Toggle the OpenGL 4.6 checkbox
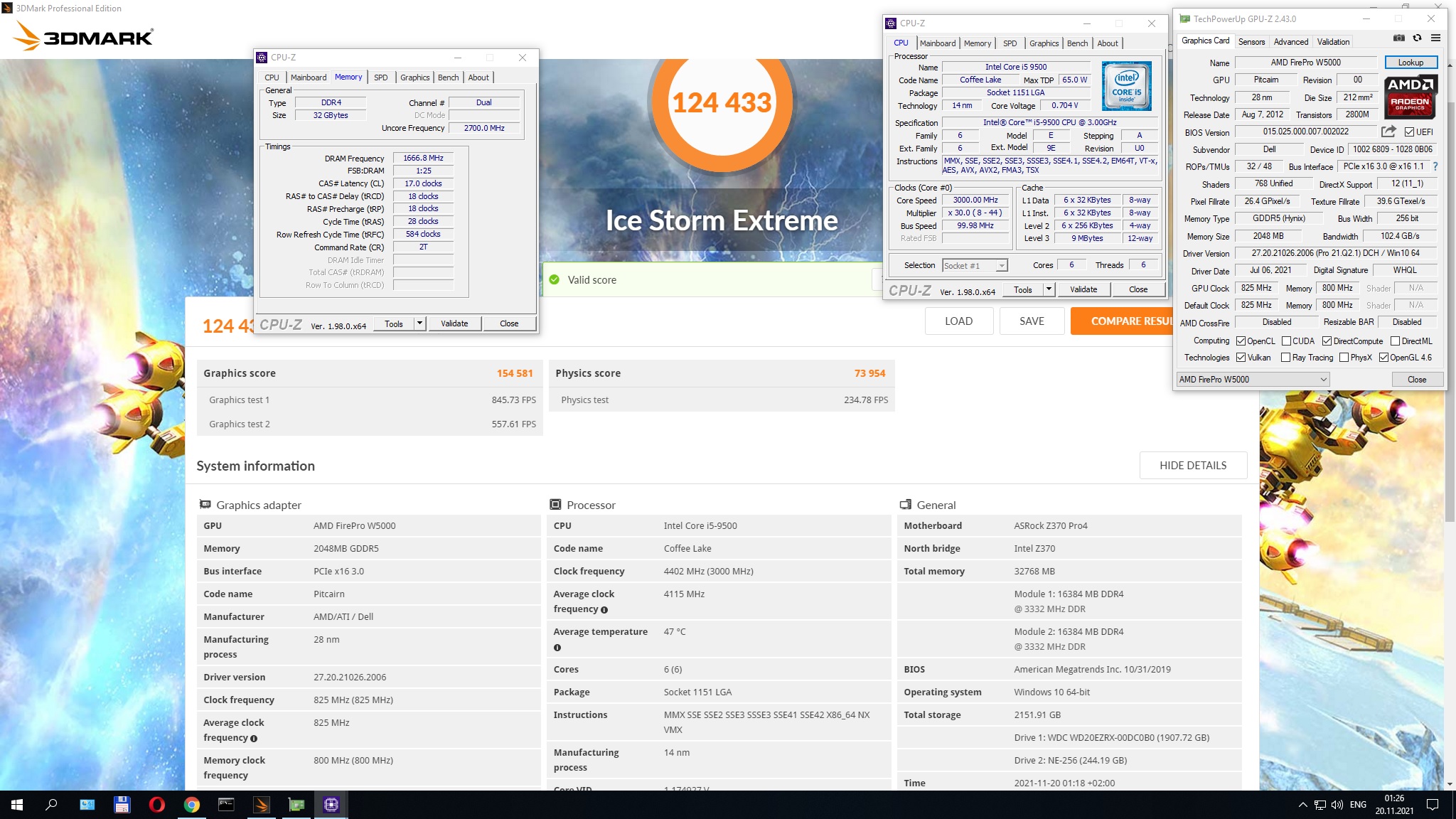 (1383, 358)
